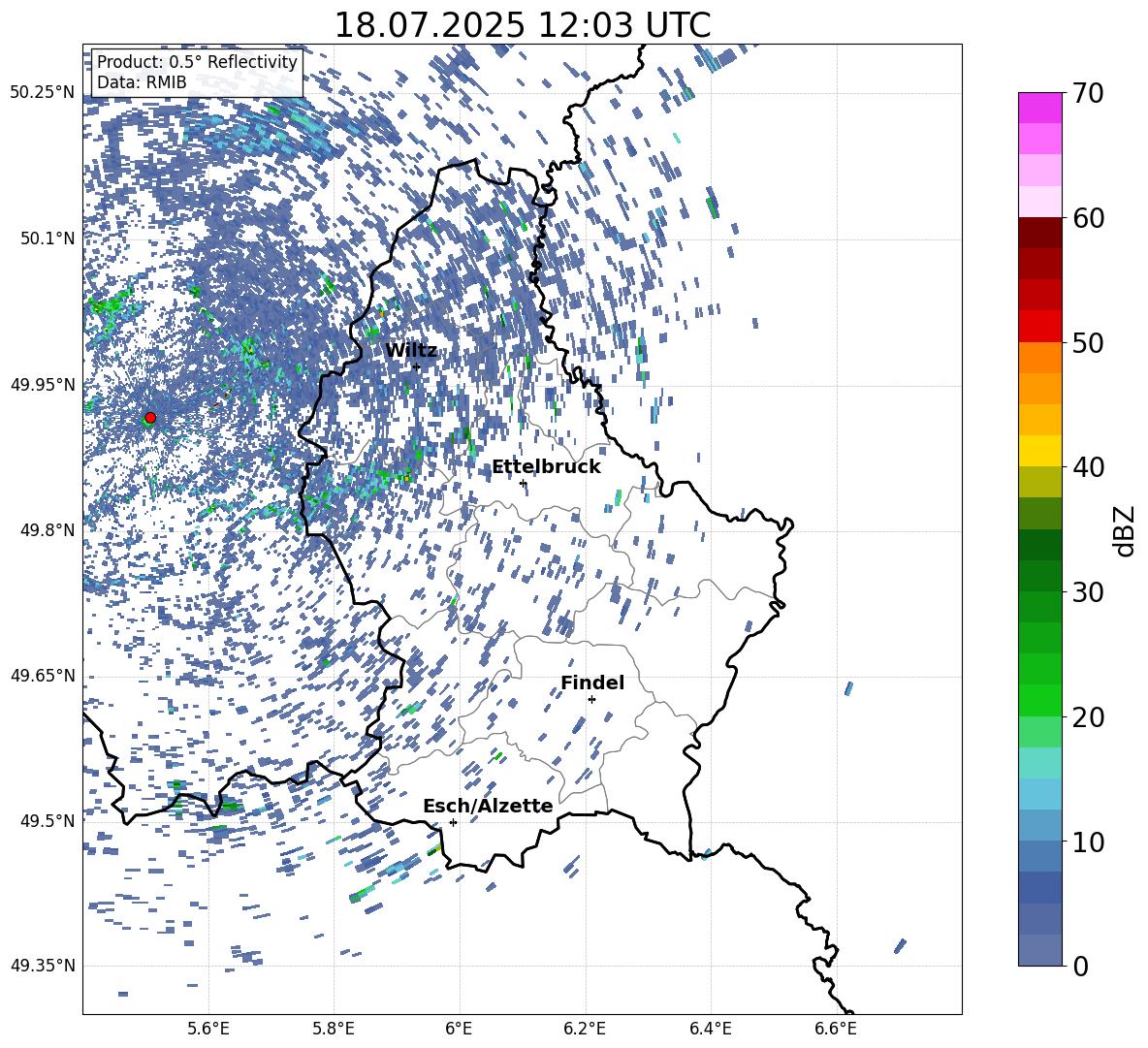Viewport: 1148px width, 1048px height.
Task: Click the Wiltz station cross marker
Action: (417, 367)
